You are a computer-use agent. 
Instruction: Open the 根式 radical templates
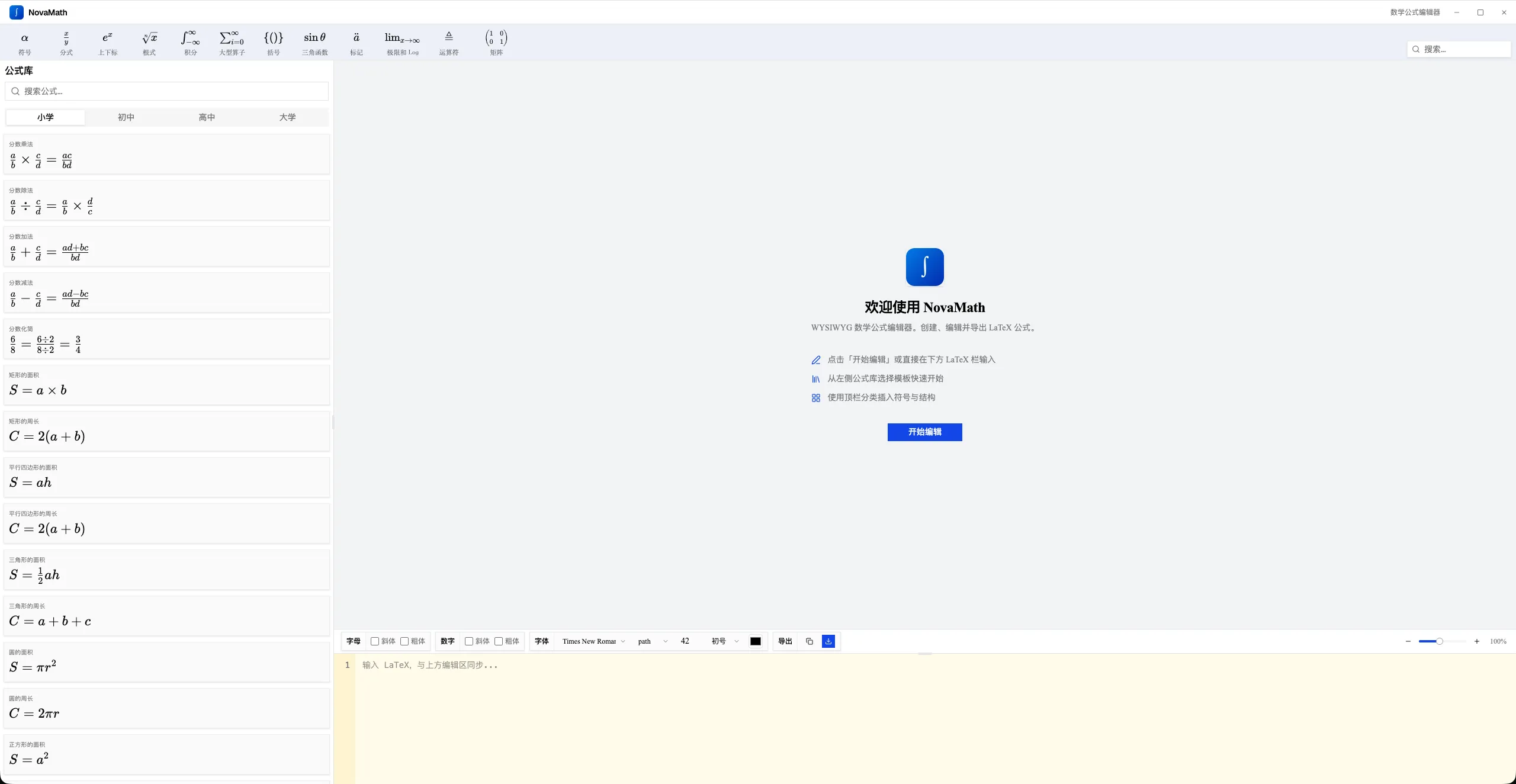click(149, 43)
